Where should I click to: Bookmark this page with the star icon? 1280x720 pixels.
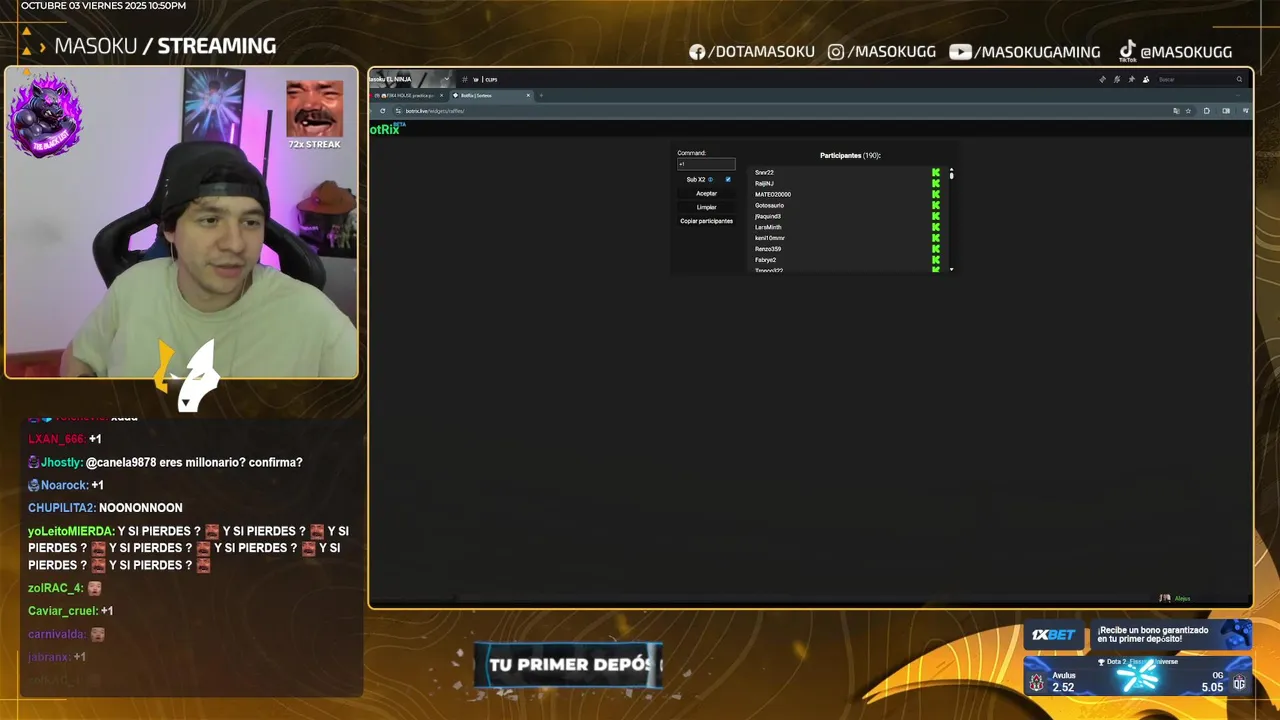[1188, 111]
